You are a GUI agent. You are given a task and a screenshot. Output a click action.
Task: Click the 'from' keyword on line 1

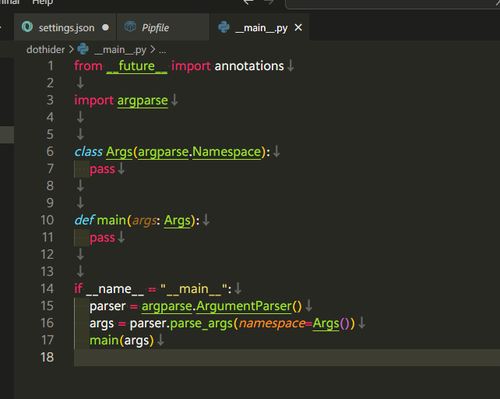[88, 66]
